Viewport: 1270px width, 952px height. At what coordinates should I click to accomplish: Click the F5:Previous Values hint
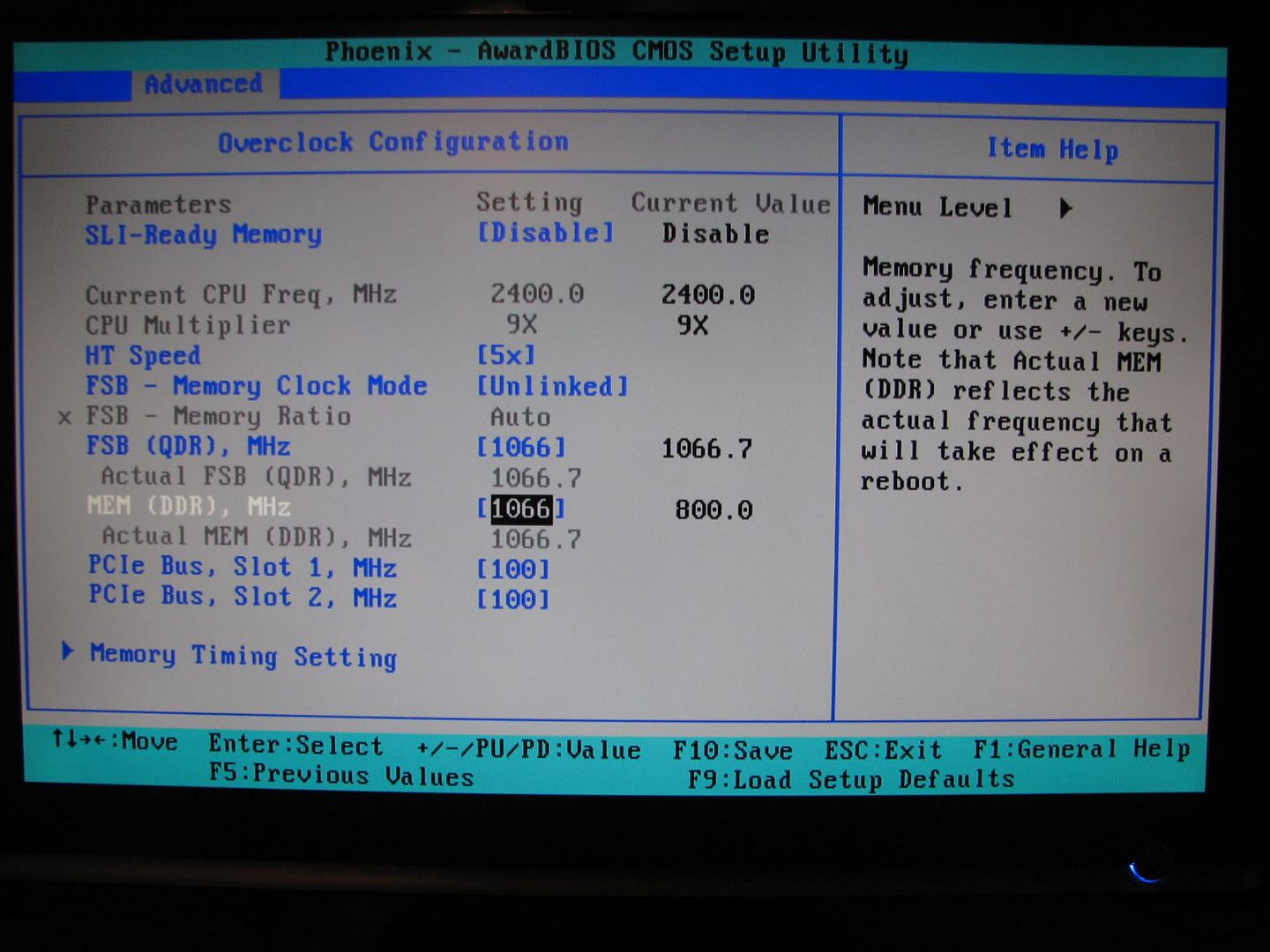pos(341,776)
